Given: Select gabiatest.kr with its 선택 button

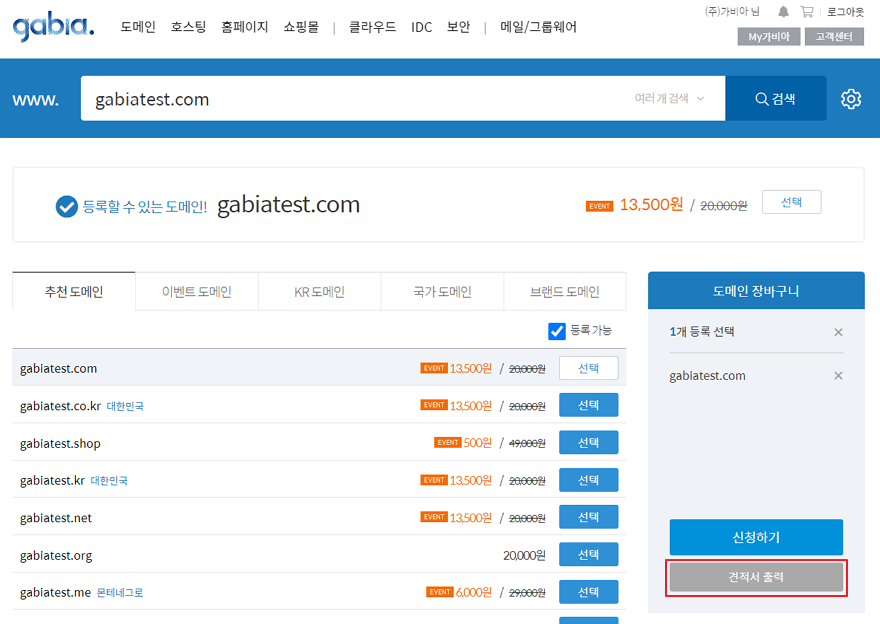Looking at the screenshot, I should click(588, 480).
